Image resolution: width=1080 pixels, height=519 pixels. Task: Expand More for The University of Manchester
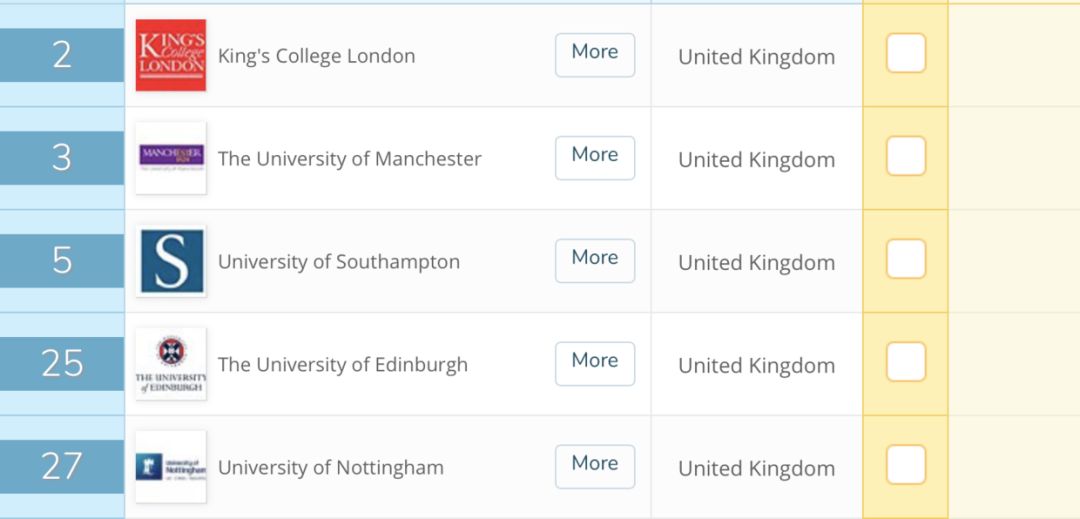595,158
